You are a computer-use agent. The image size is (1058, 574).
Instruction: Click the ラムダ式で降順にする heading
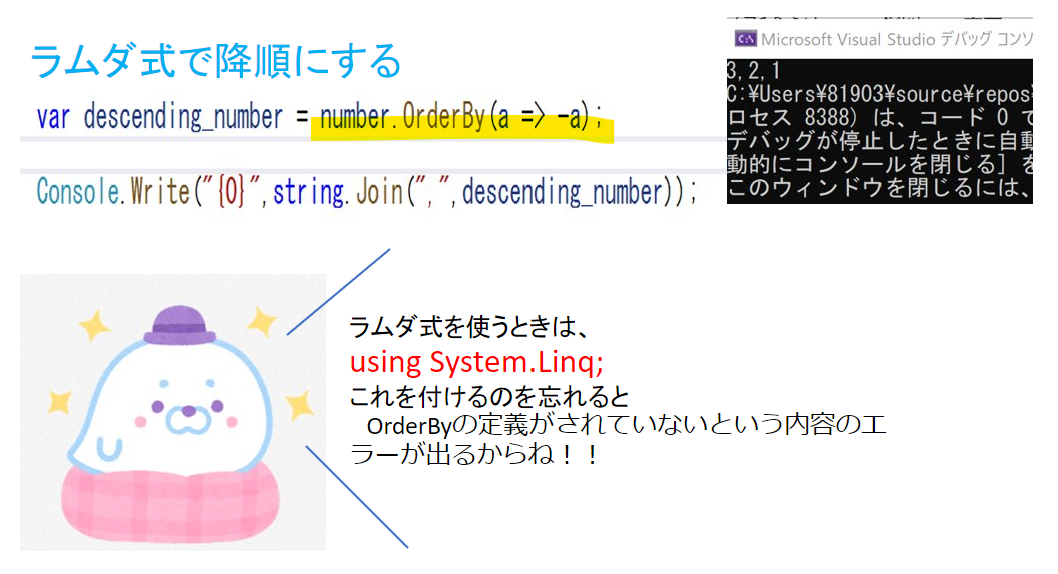tap(216, 61)
